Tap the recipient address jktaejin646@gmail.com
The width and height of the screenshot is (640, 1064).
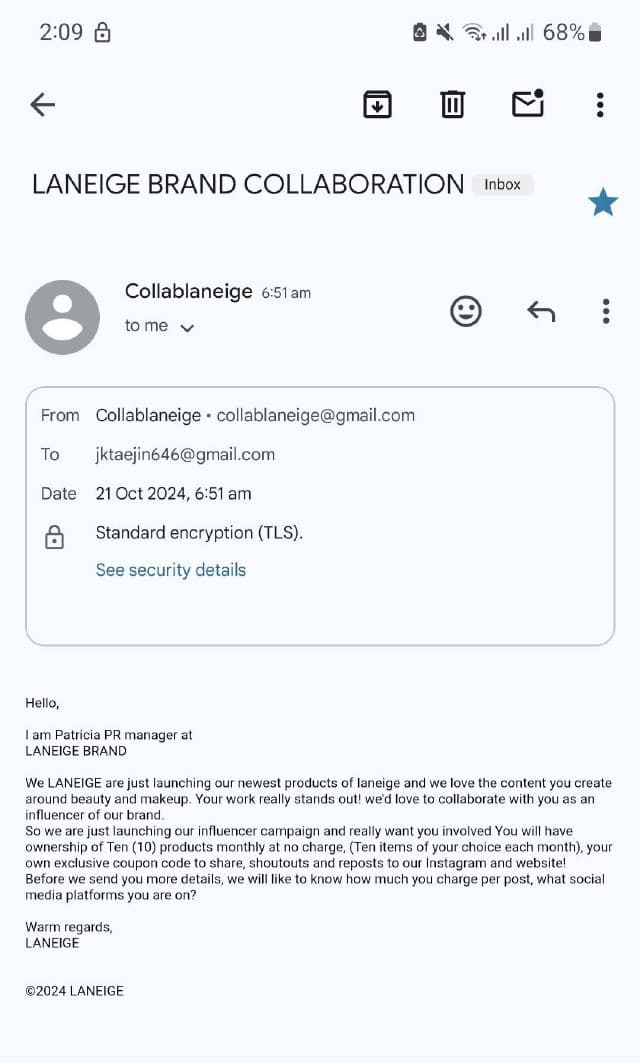pos(185,454)
